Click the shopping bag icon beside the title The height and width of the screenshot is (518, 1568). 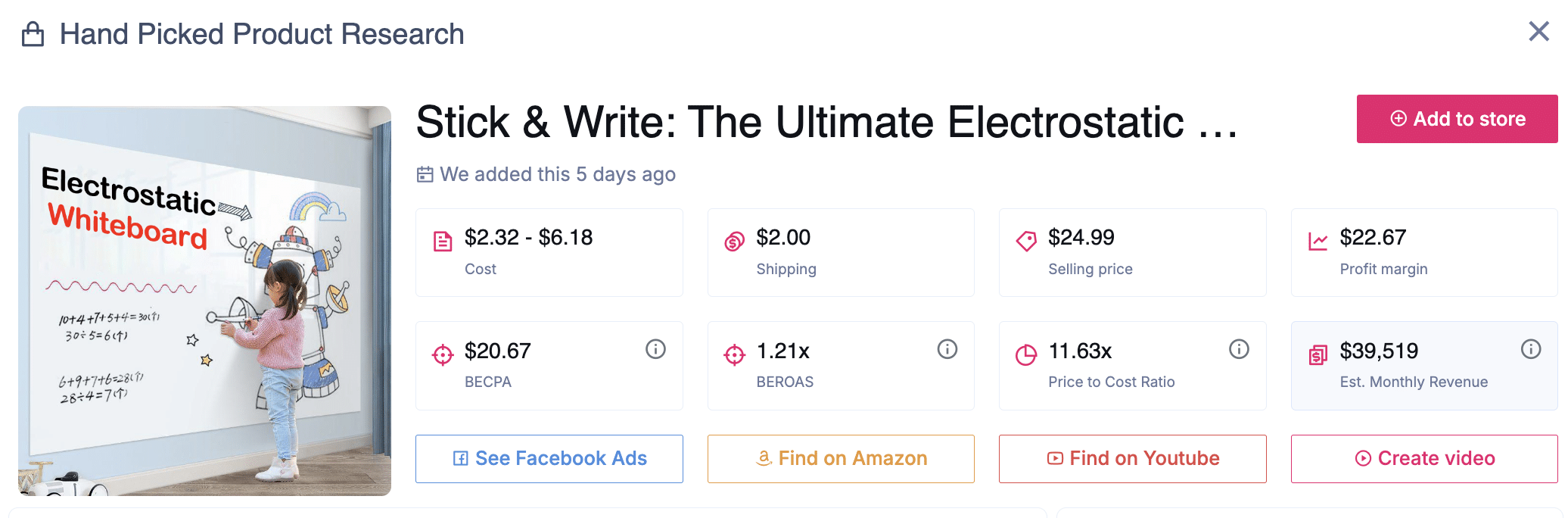click(33, 34)
